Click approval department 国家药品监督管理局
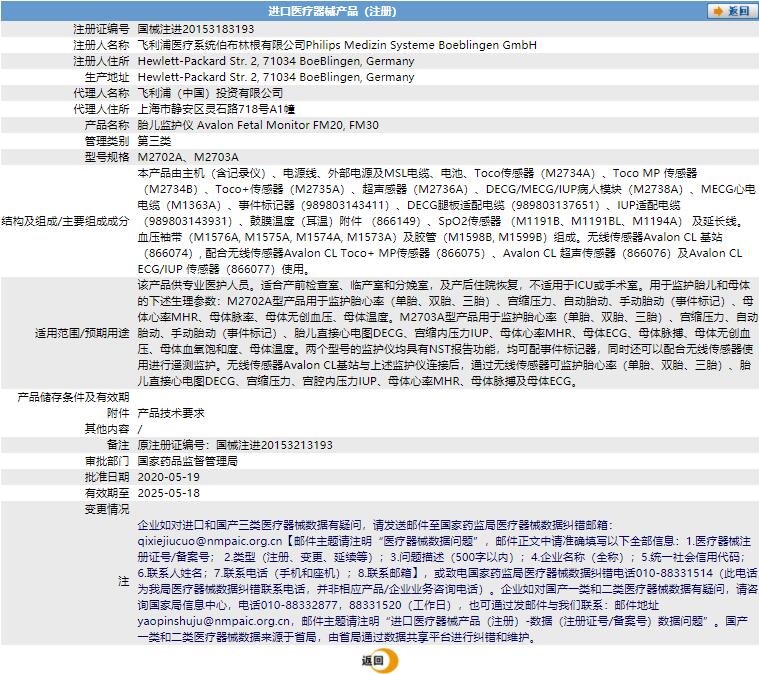Screen dimensions: 759x674 pos(188,461)
